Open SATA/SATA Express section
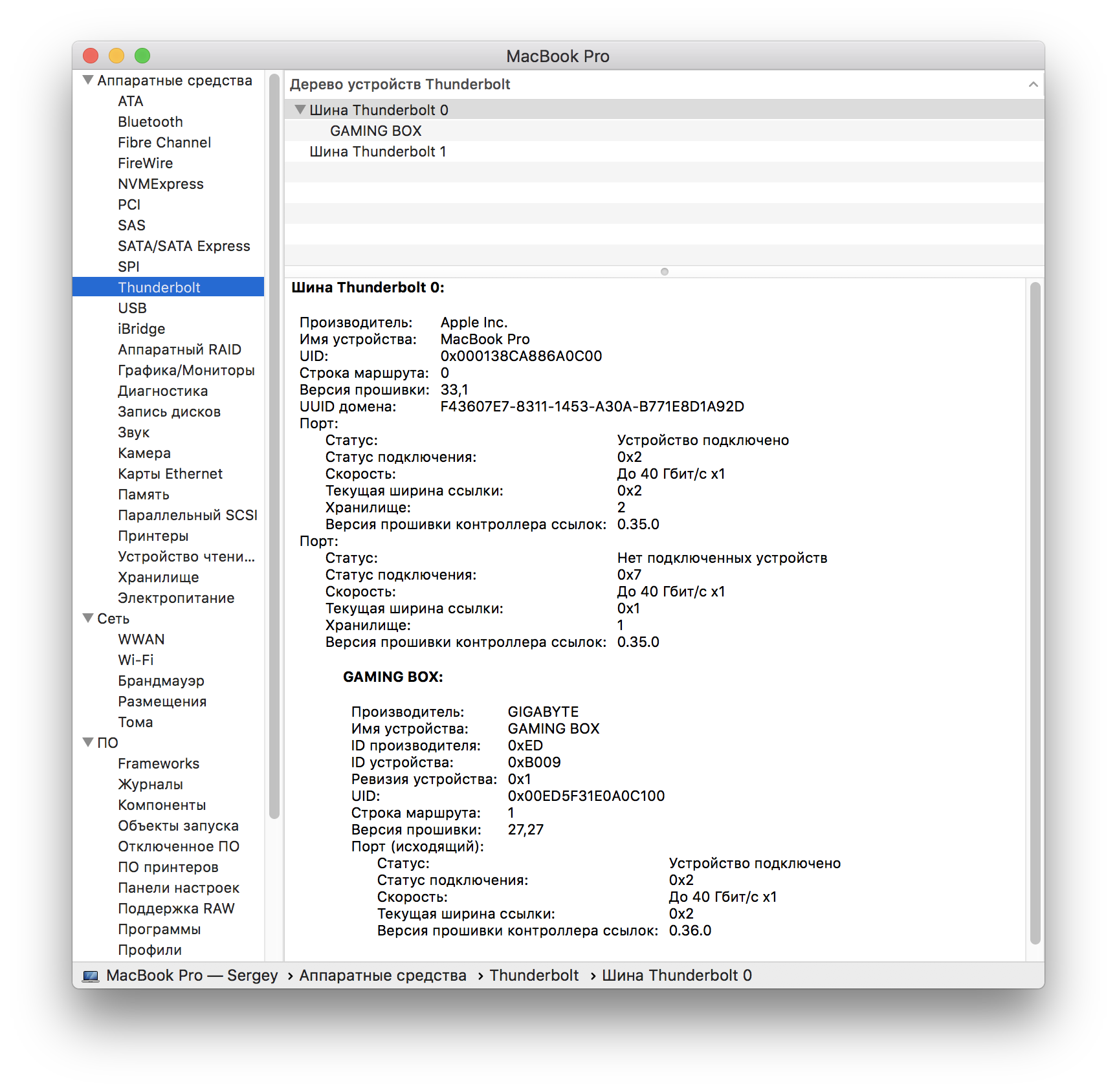Viewport: 1117px width, 1092px height. coord(184,246)
